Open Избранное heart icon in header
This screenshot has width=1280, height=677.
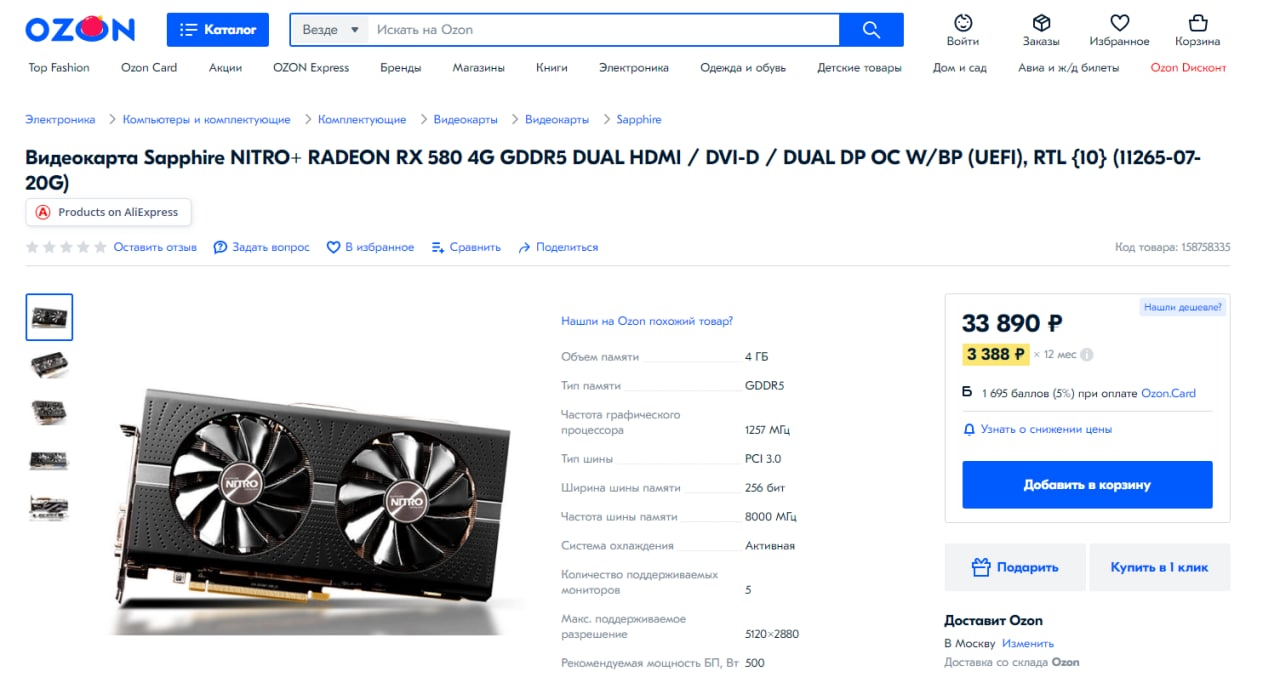(1120, 22)
